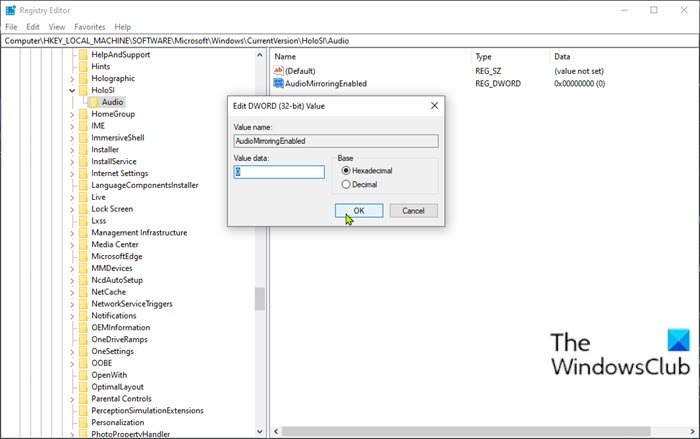700x439 pixels.
Task: Expand the Holographic tree node
Action: pos(72,79)
